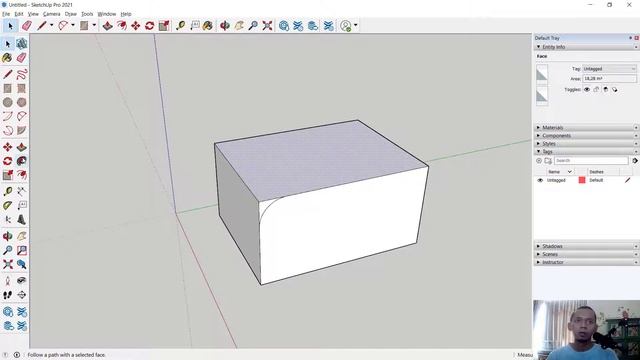Pick the Freehand drawing tool

pyautogui.click(x=22, y=74)
